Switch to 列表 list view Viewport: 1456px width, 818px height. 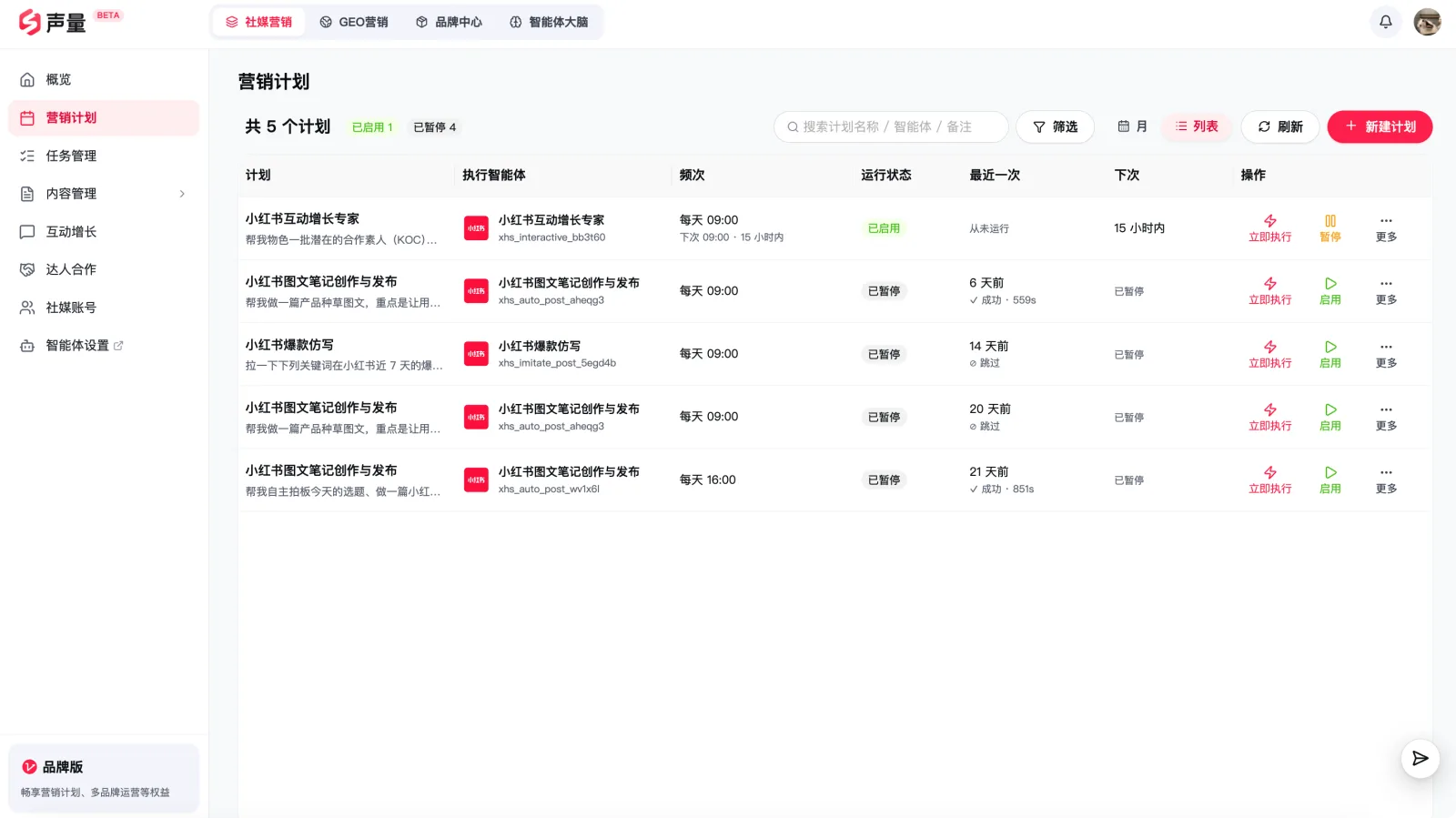[x=1197, y=126]
